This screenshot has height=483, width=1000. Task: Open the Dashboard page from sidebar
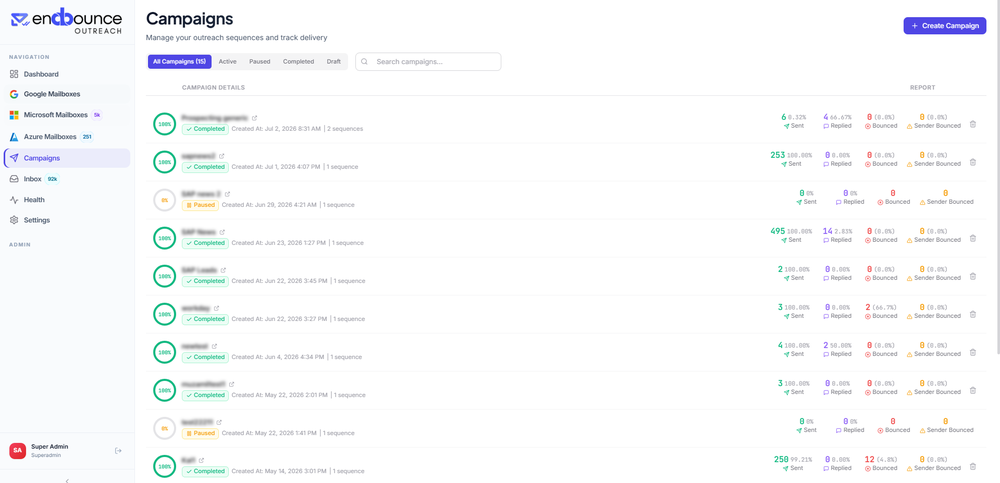66,74
